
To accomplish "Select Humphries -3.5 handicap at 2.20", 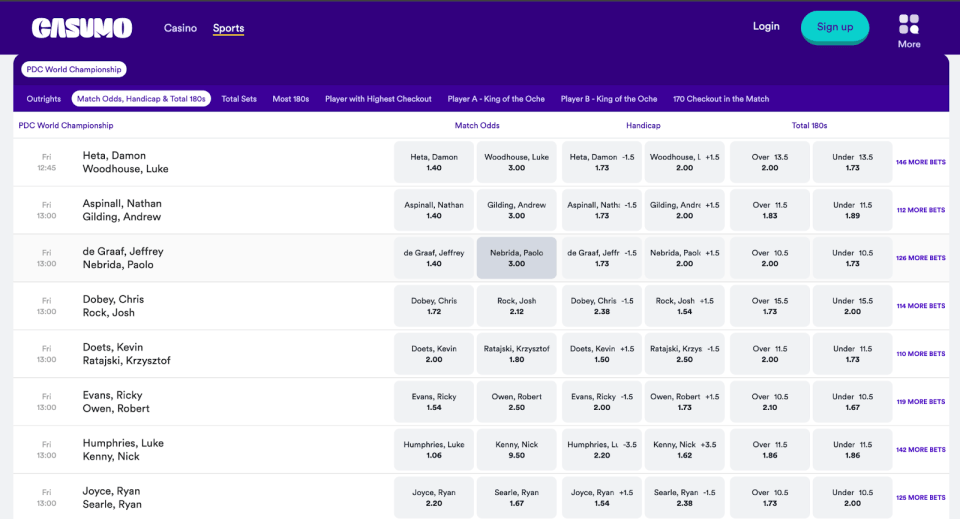I will (602, 450).
